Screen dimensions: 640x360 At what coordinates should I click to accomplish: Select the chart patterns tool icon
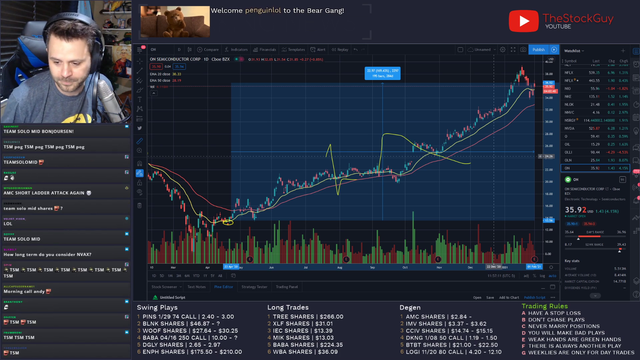coord(140,109)
